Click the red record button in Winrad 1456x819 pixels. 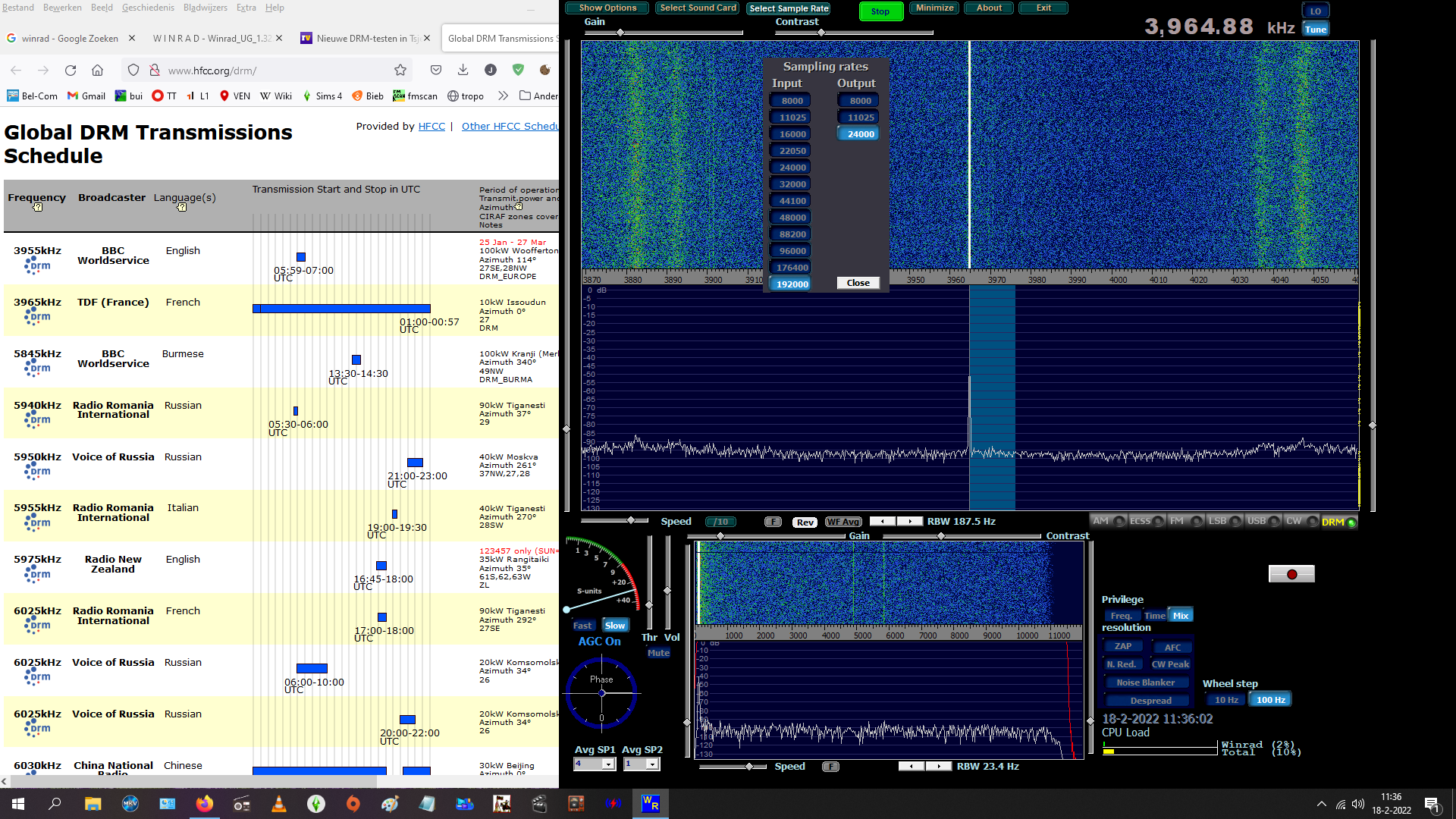[x=1291, y=574]
